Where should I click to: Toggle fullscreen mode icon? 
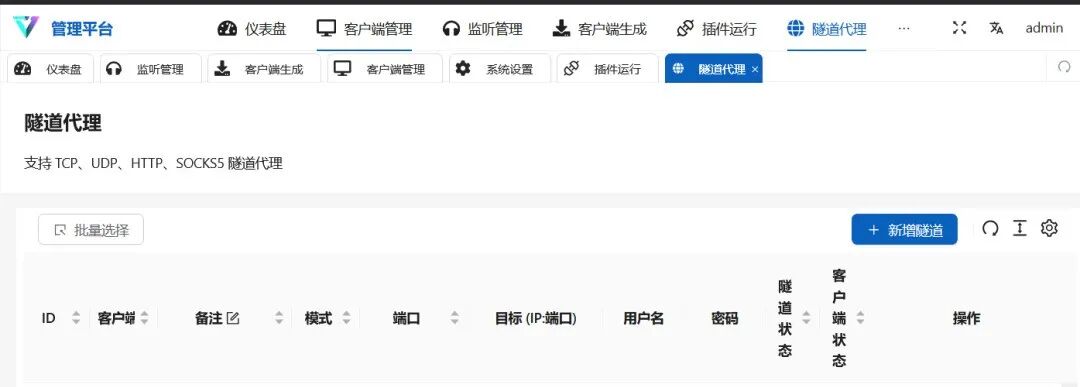[x=959, y=28]
